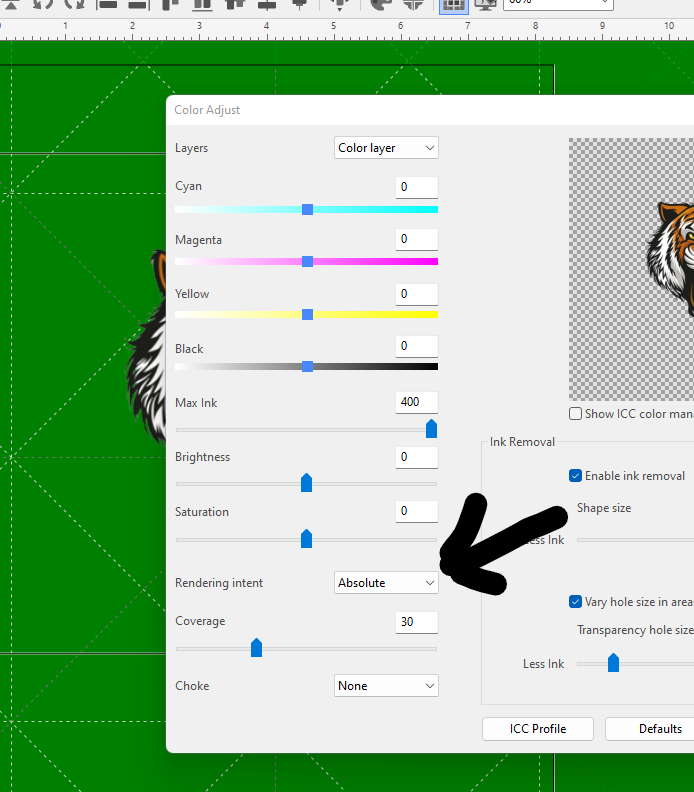Click the Max Ink field showing 400
The height and width of the screenshot is (792, 694).
click(417, 403)
